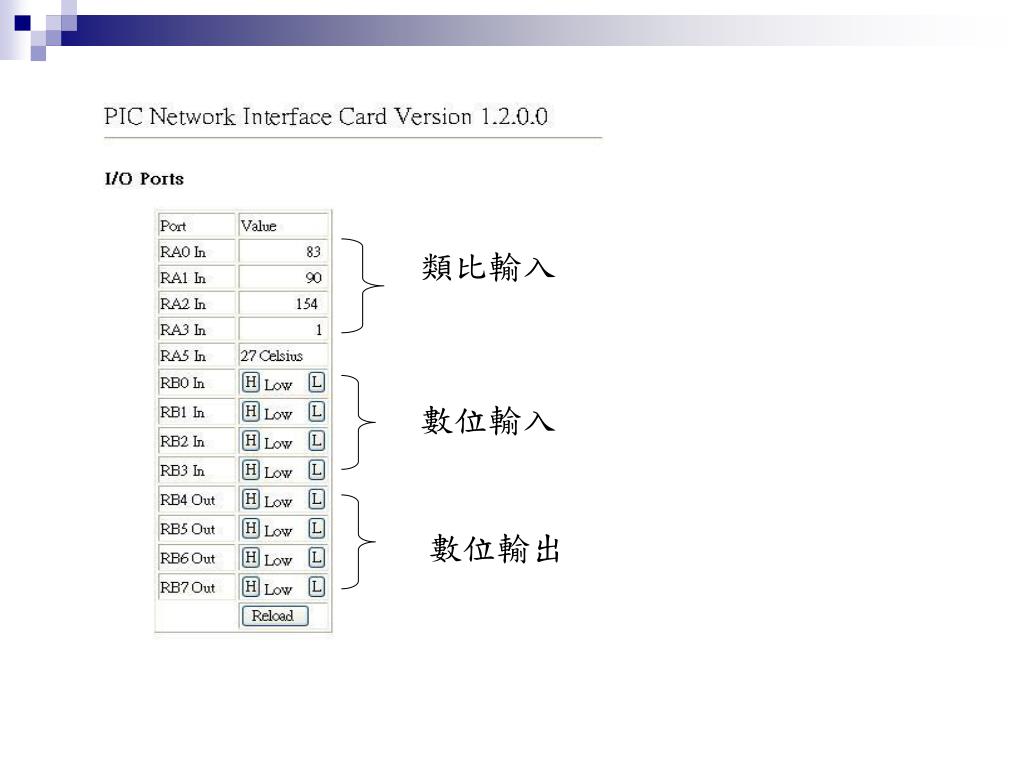Click the RA3 In port label

click(x=183, y=330)
